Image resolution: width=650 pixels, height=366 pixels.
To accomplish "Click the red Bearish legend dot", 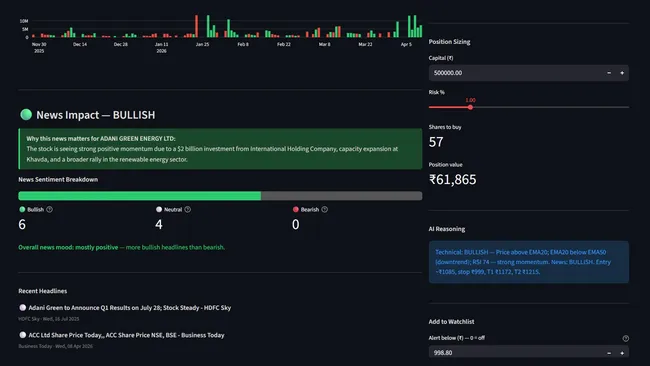I will (296, 210).
